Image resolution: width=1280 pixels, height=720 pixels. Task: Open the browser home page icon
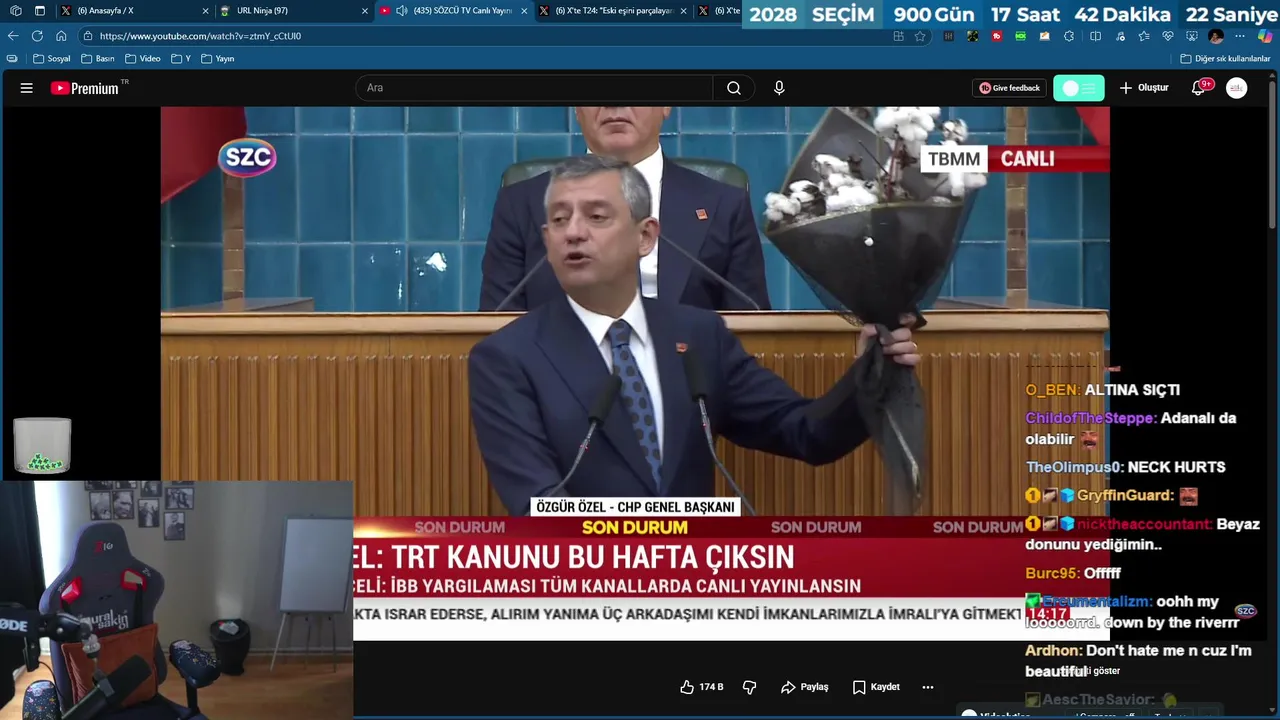(x=61, y=36)
